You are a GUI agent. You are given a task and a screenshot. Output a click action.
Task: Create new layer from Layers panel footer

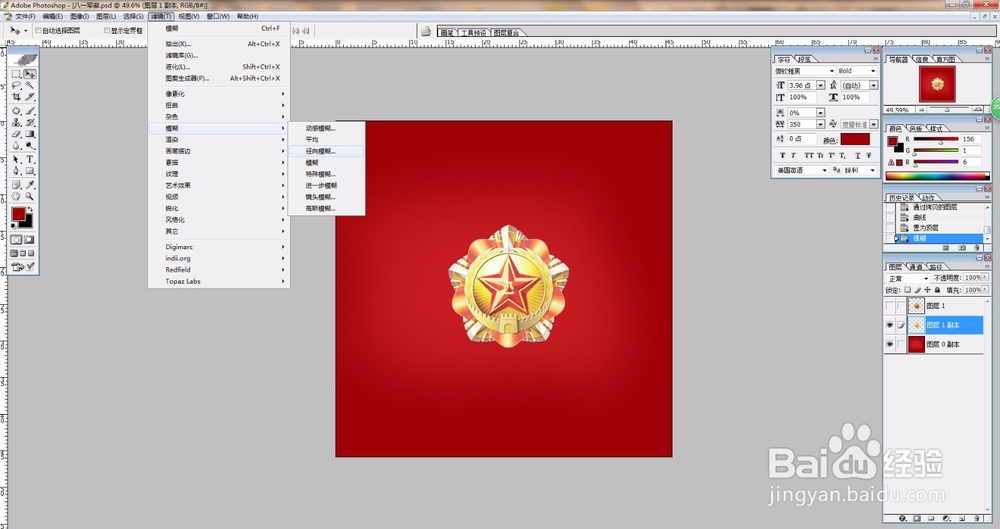point(962,519)
